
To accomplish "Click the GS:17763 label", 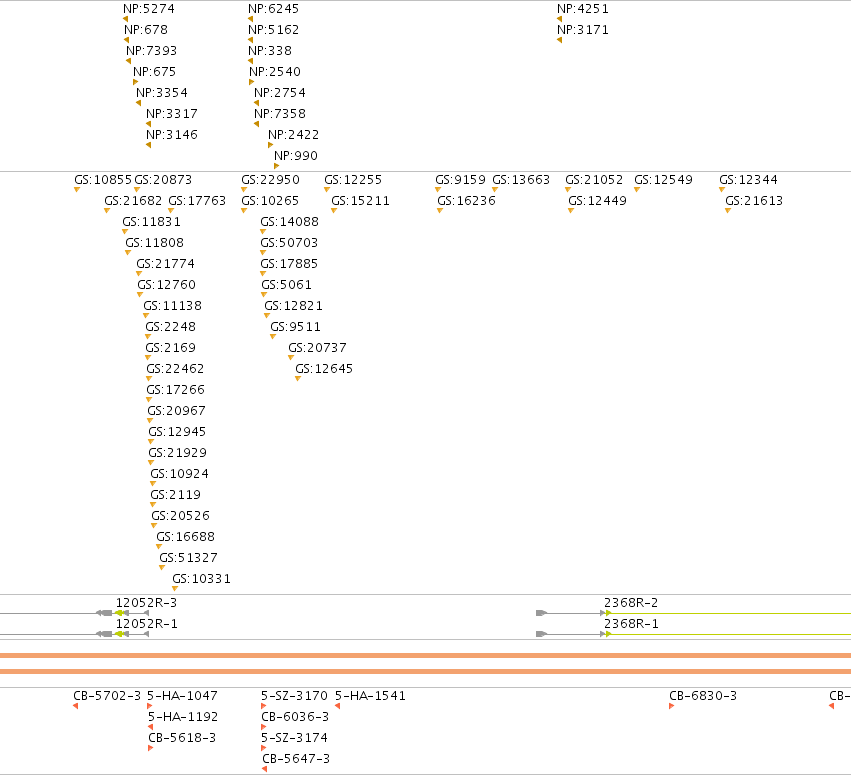I will click(197, 201).
